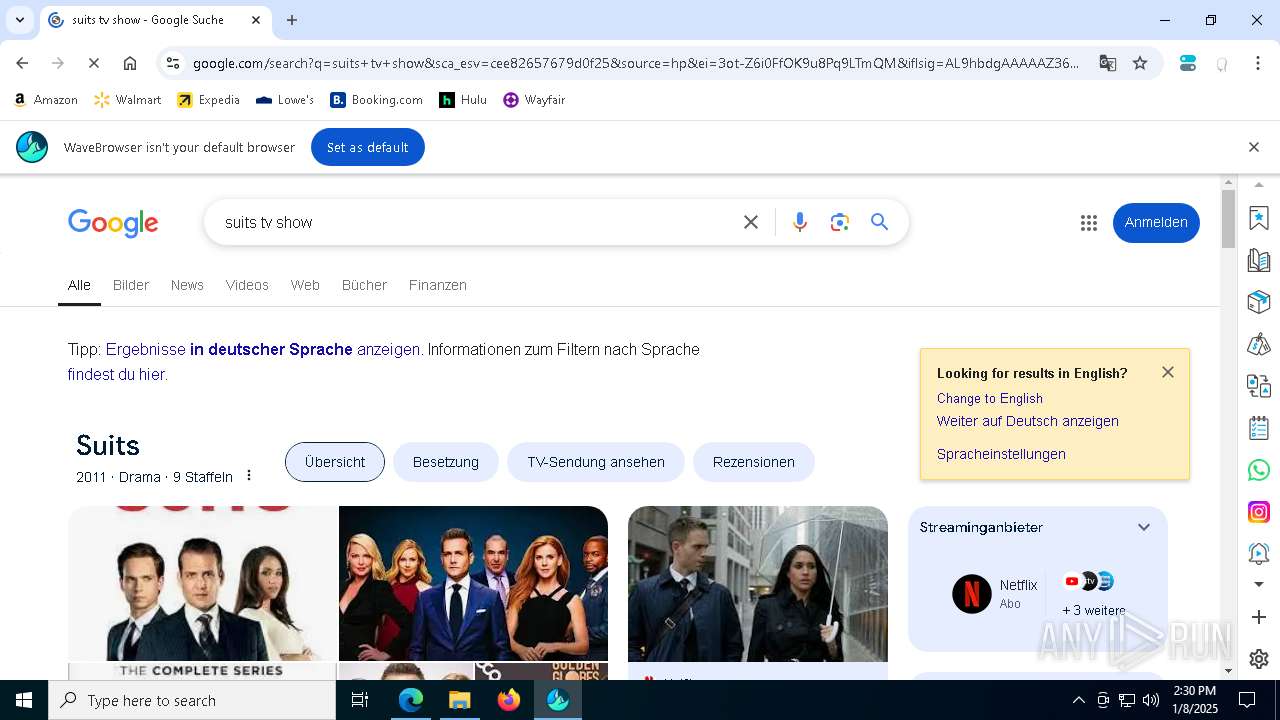View site information icon in address bar
This screenshot has width=1280, height=720.
coord(173,63)
